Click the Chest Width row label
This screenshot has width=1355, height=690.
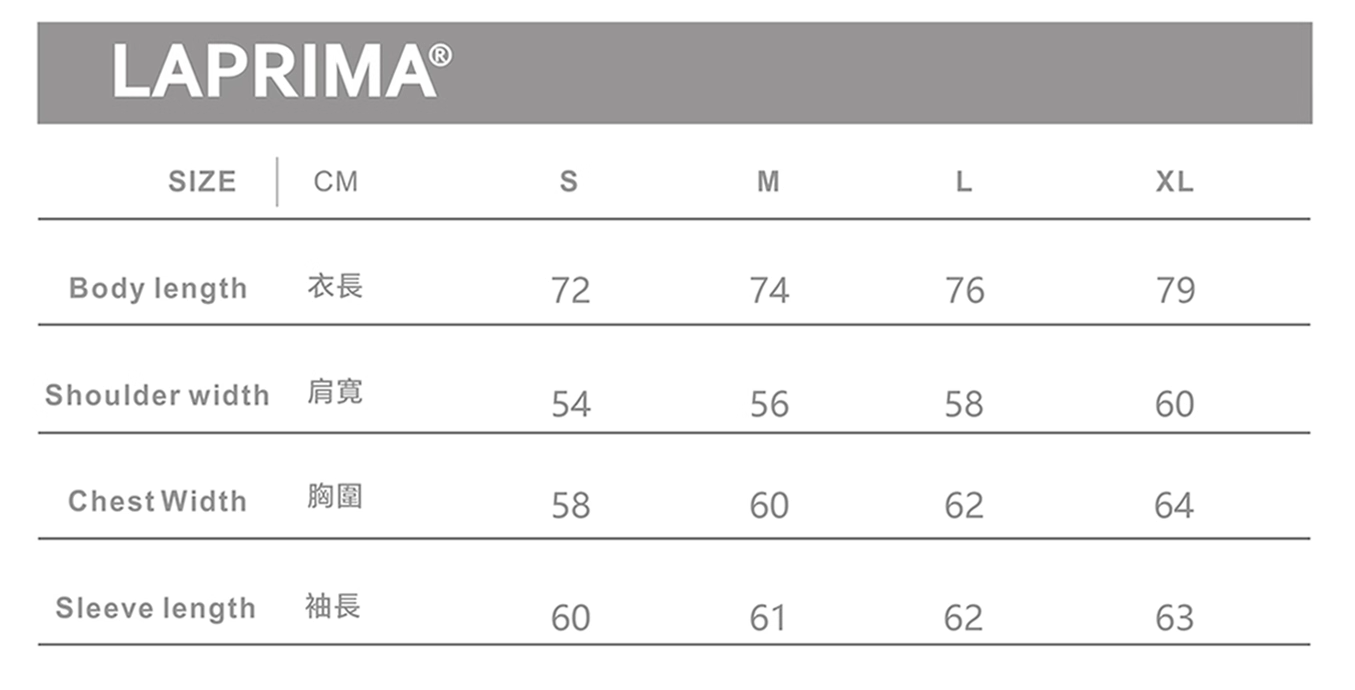[x=157, y=501]
